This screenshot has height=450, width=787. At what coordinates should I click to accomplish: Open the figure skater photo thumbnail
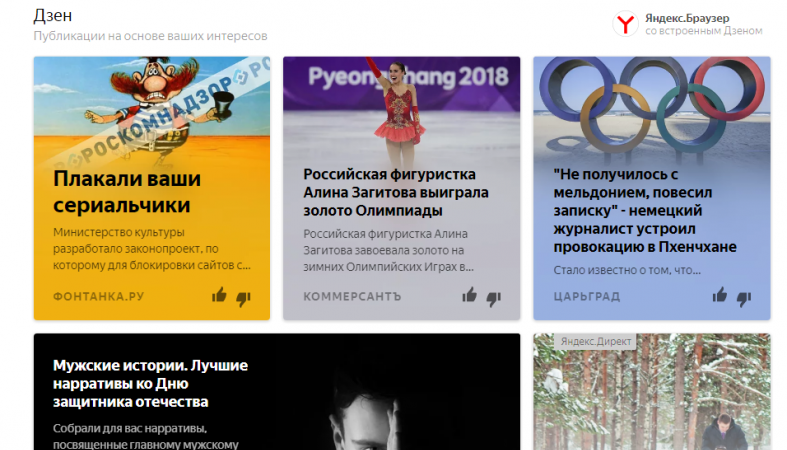(x=402, y=109)
